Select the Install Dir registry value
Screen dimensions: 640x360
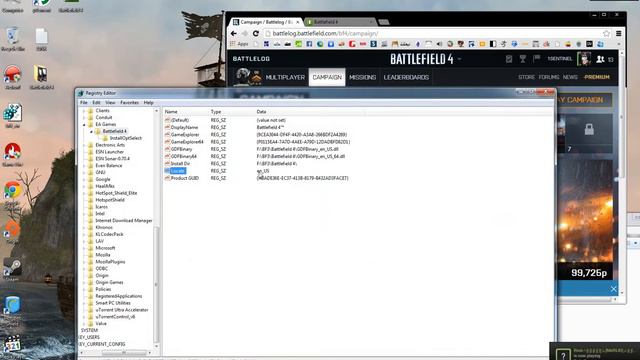point(180,164)
